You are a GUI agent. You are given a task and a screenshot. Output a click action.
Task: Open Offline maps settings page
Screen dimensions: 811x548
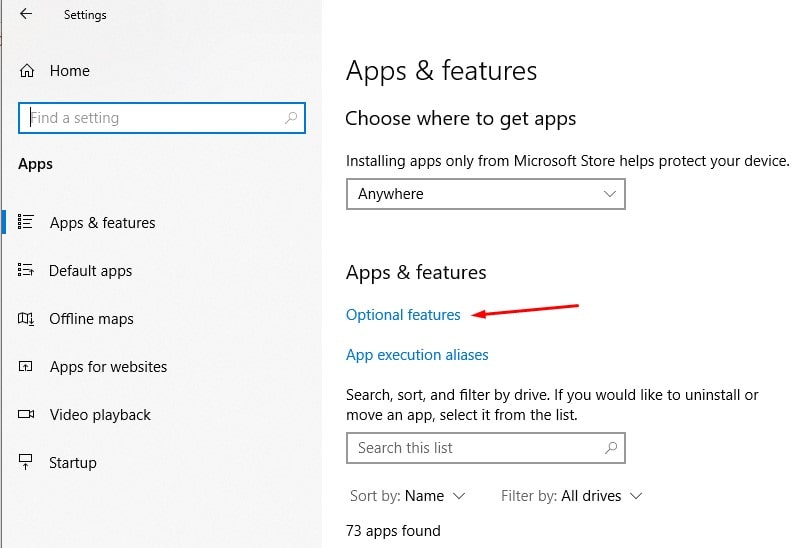click(91, 319)
